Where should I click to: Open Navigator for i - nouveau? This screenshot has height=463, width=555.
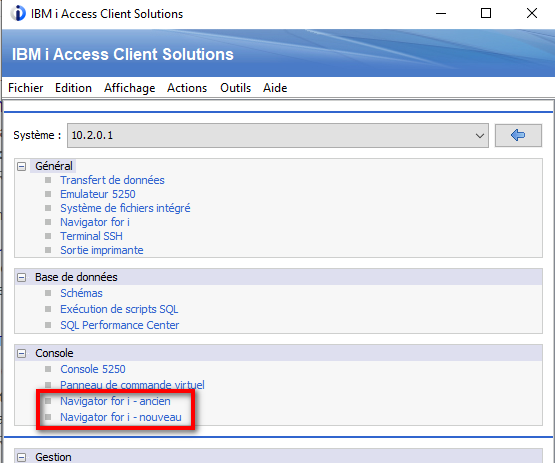coord(121,417)
